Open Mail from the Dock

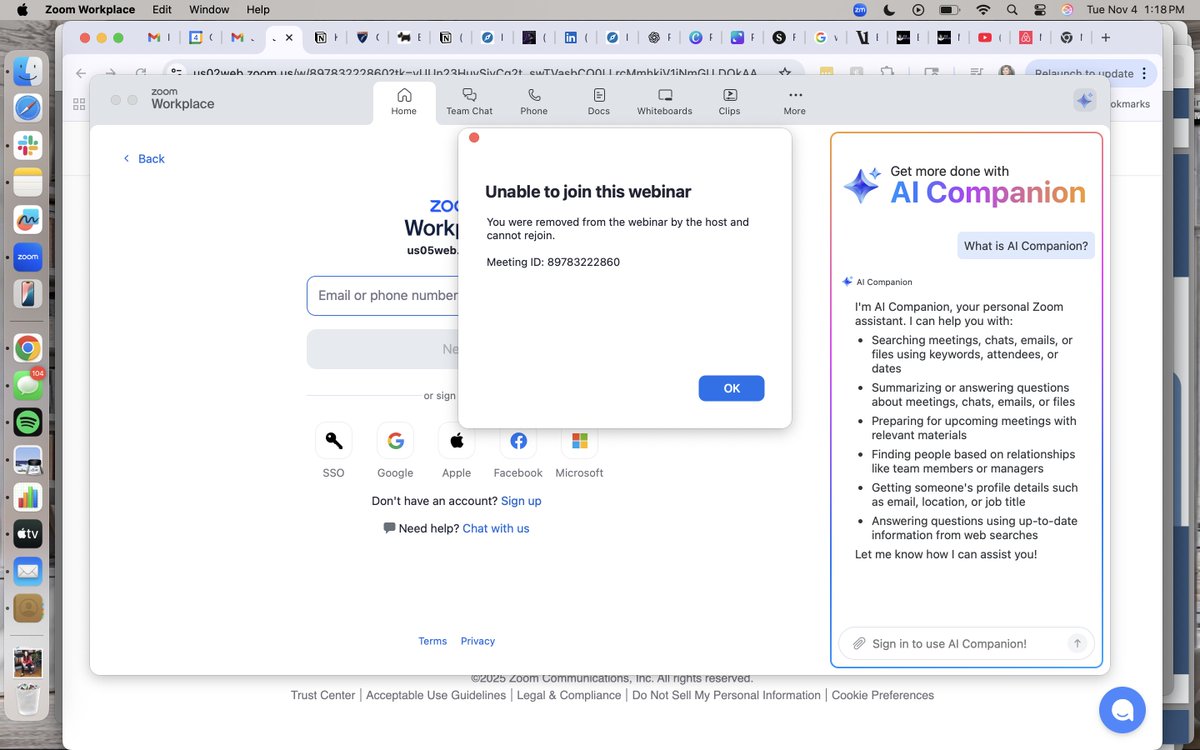[x=28, y=571]
